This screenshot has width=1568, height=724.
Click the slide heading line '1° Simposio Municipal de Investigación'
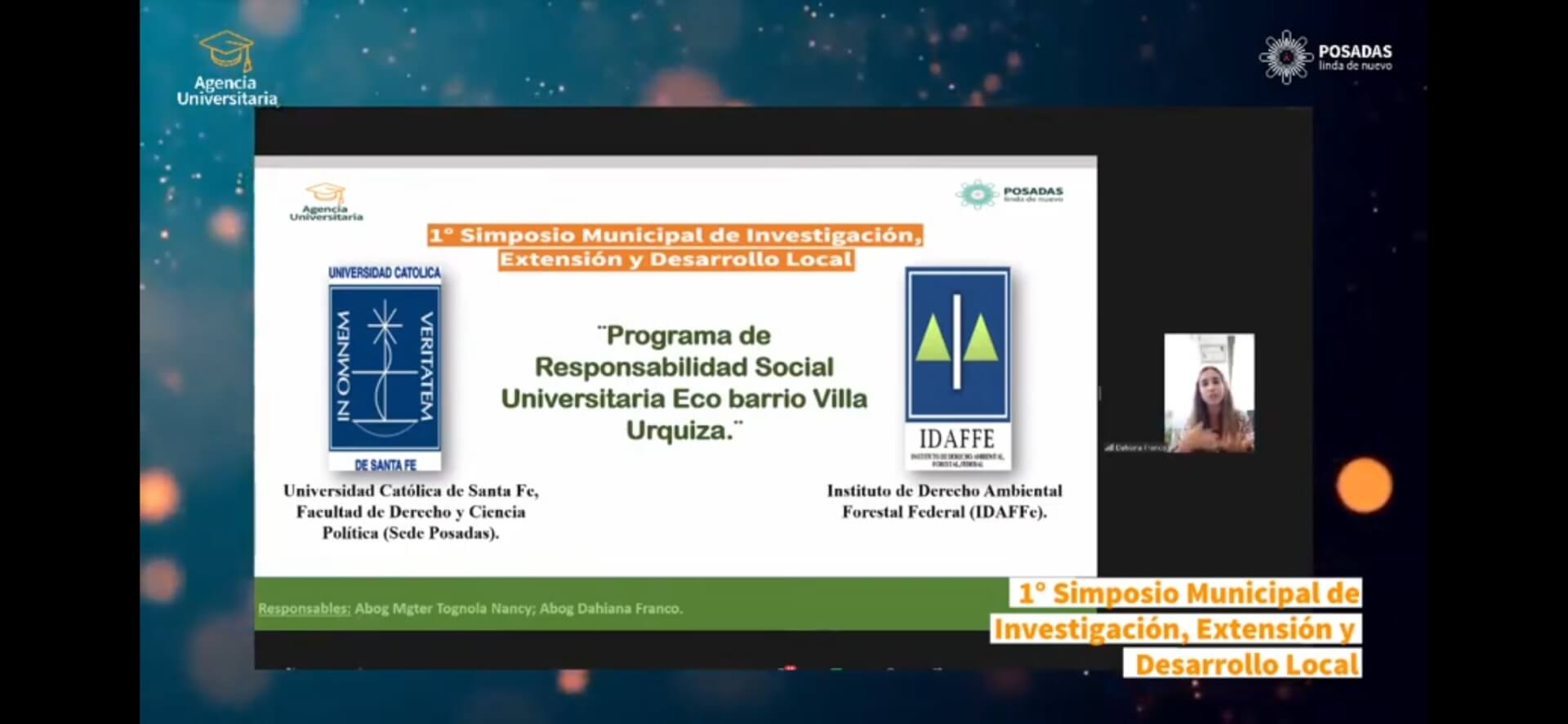pos(675,235)
